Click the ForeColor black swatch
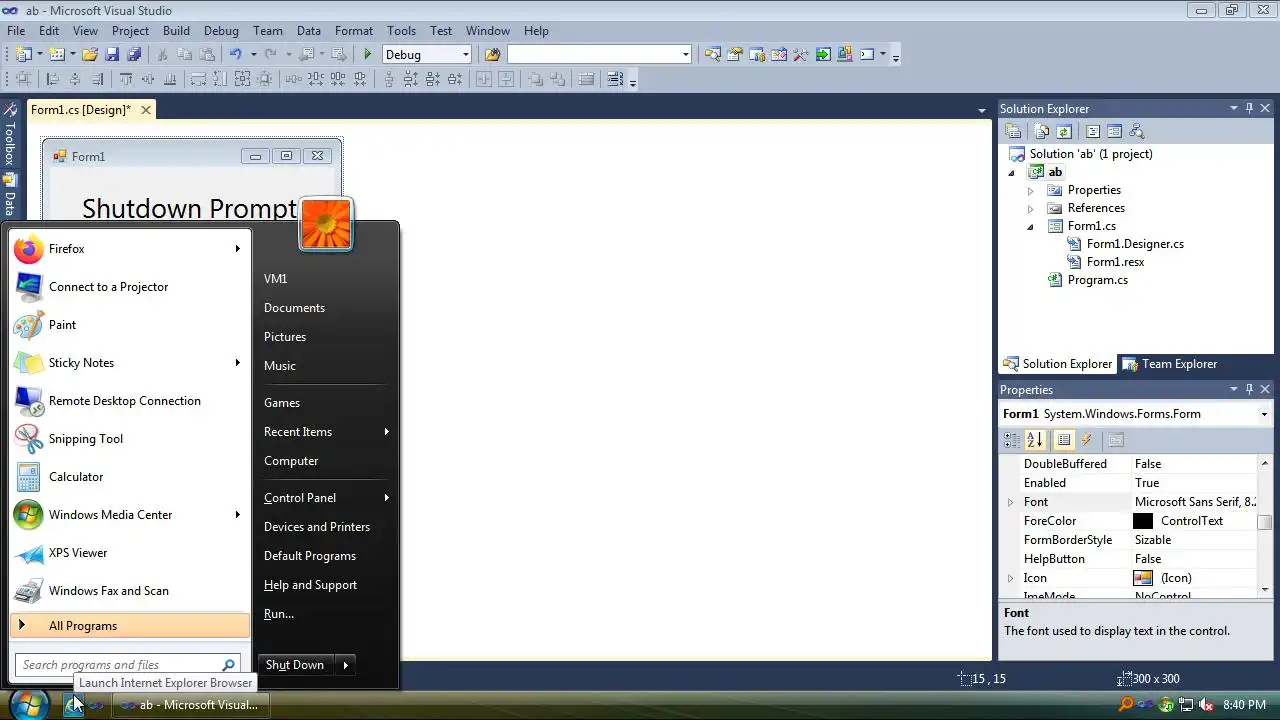This screenshot has height=720, width=1280. (1143, 521)
